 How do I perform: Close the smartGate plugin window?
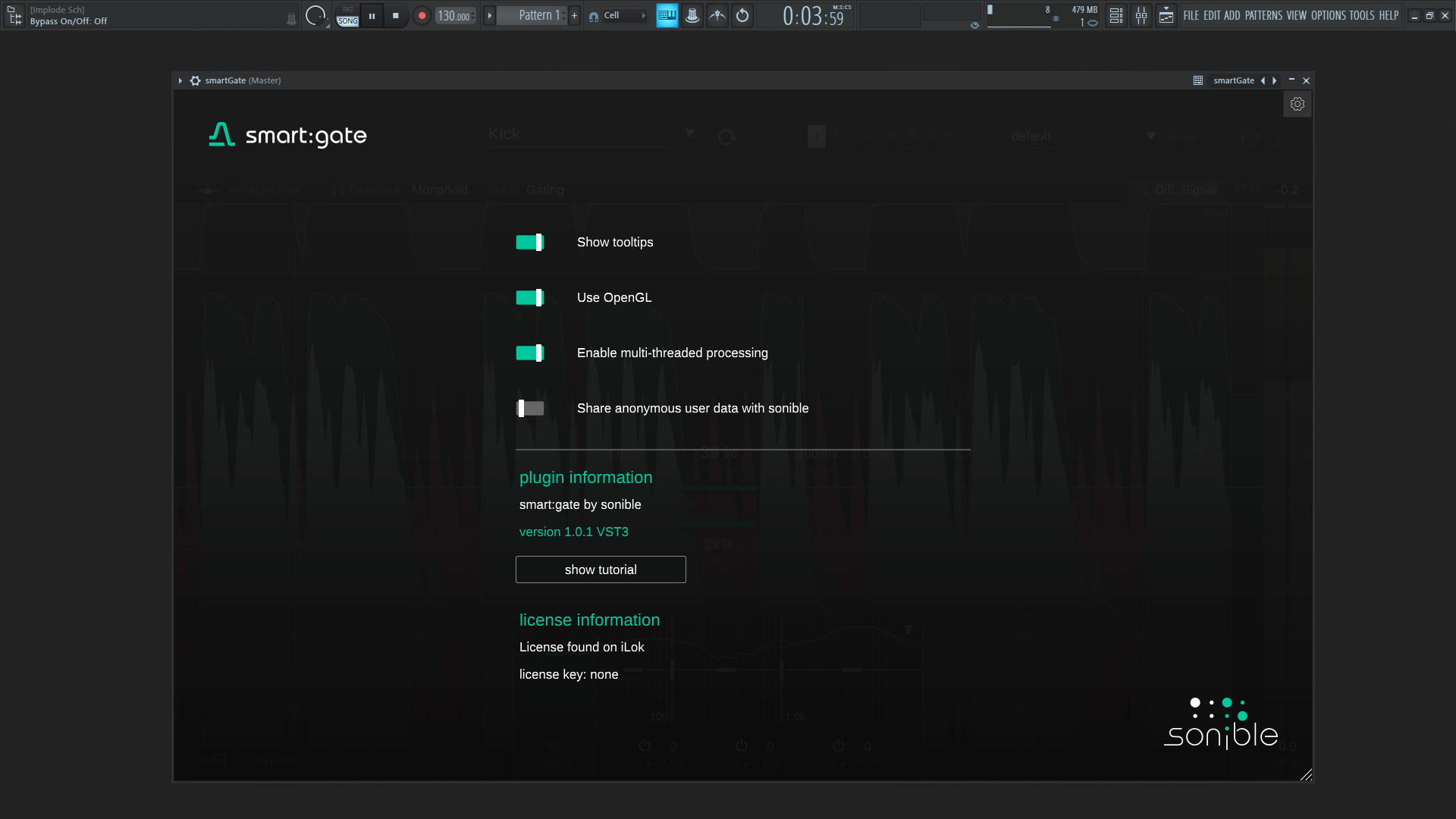(x=1306, y=80)
